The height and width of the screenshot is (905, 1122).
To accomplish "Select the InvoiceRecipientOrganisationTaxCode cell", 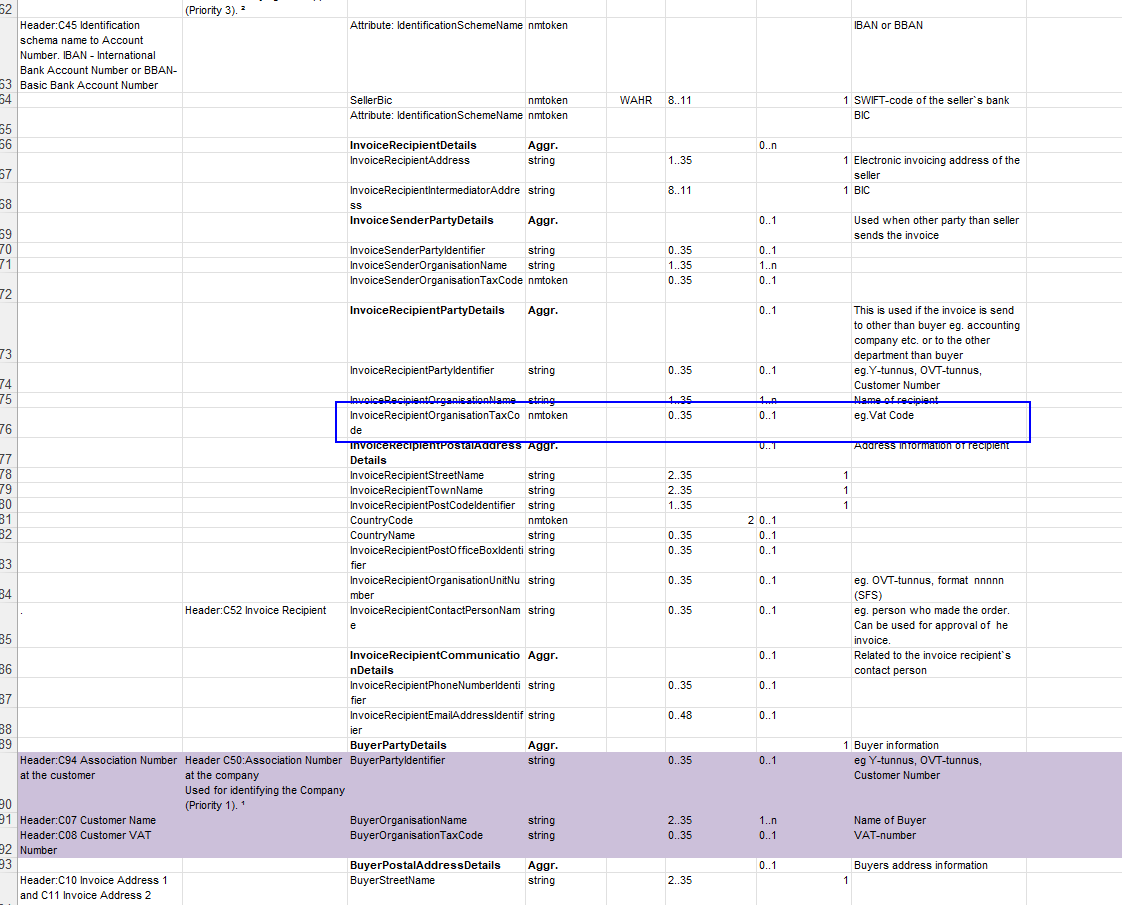I will tap(436, 422).
